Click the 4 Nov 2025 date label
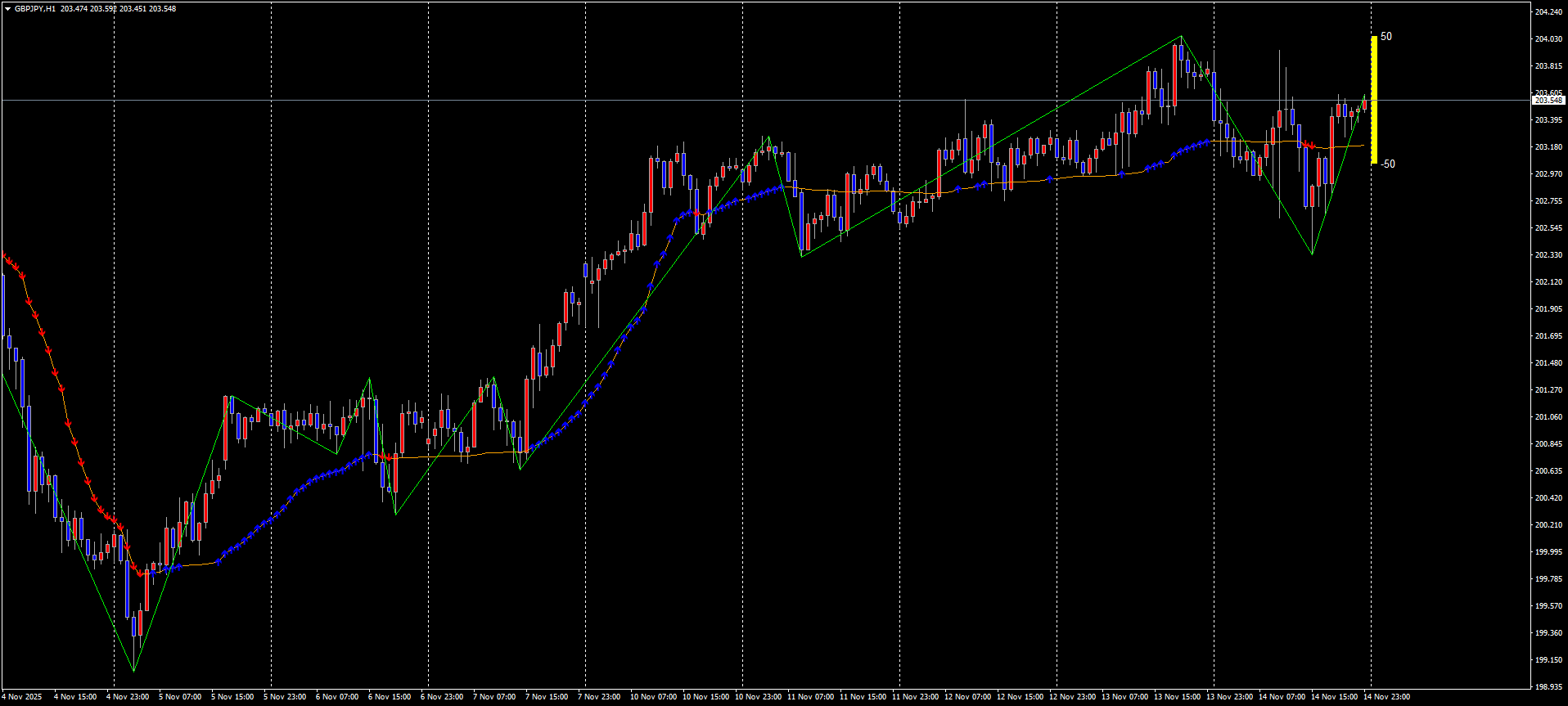Image resolution: width=1568 pixels, height=706 pixels. click(x=22, y=697)
